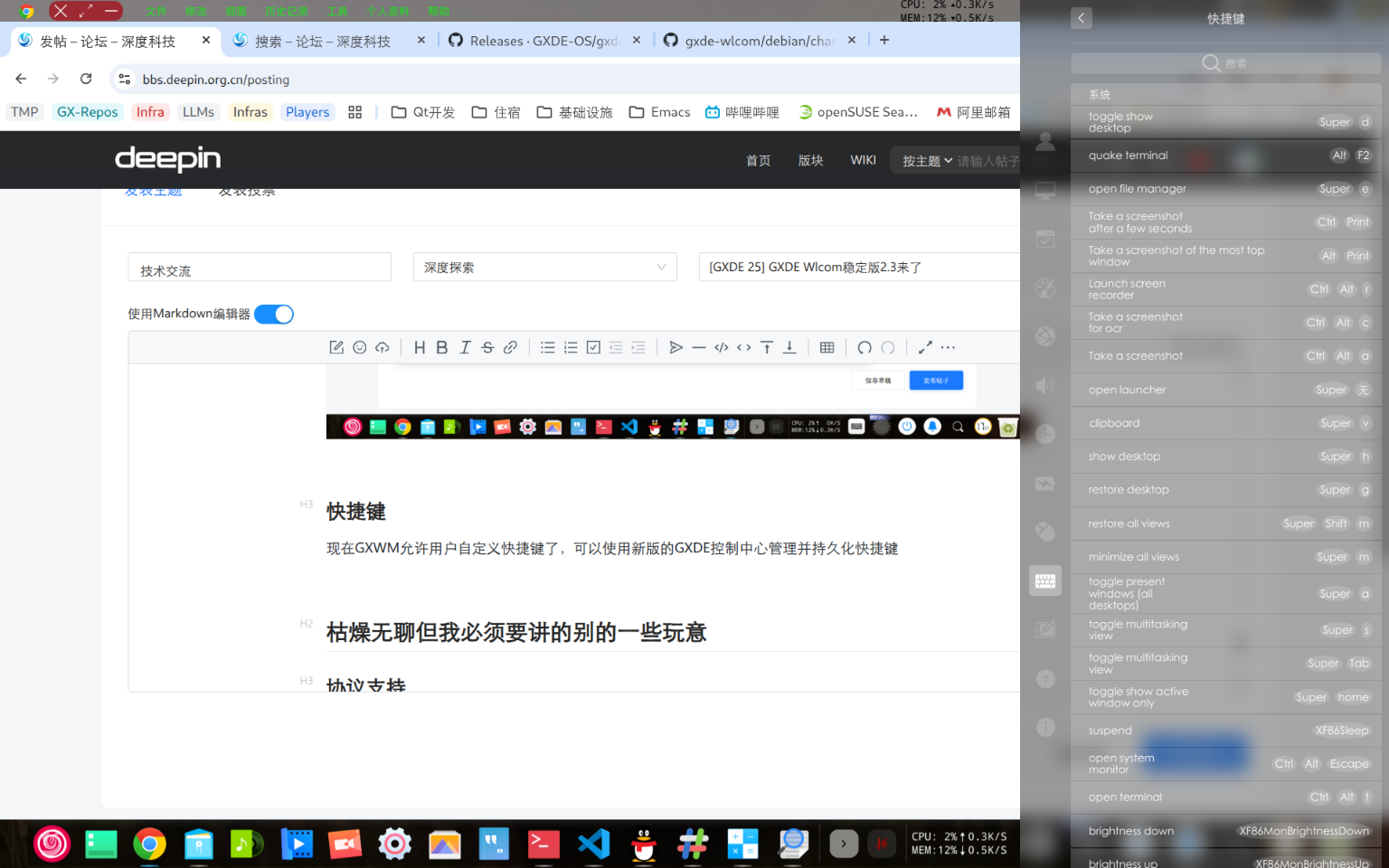The height and width of the screenshot is (868, 1389).
Task: Focus the shortcut search box in control center
Action: 1226,63
